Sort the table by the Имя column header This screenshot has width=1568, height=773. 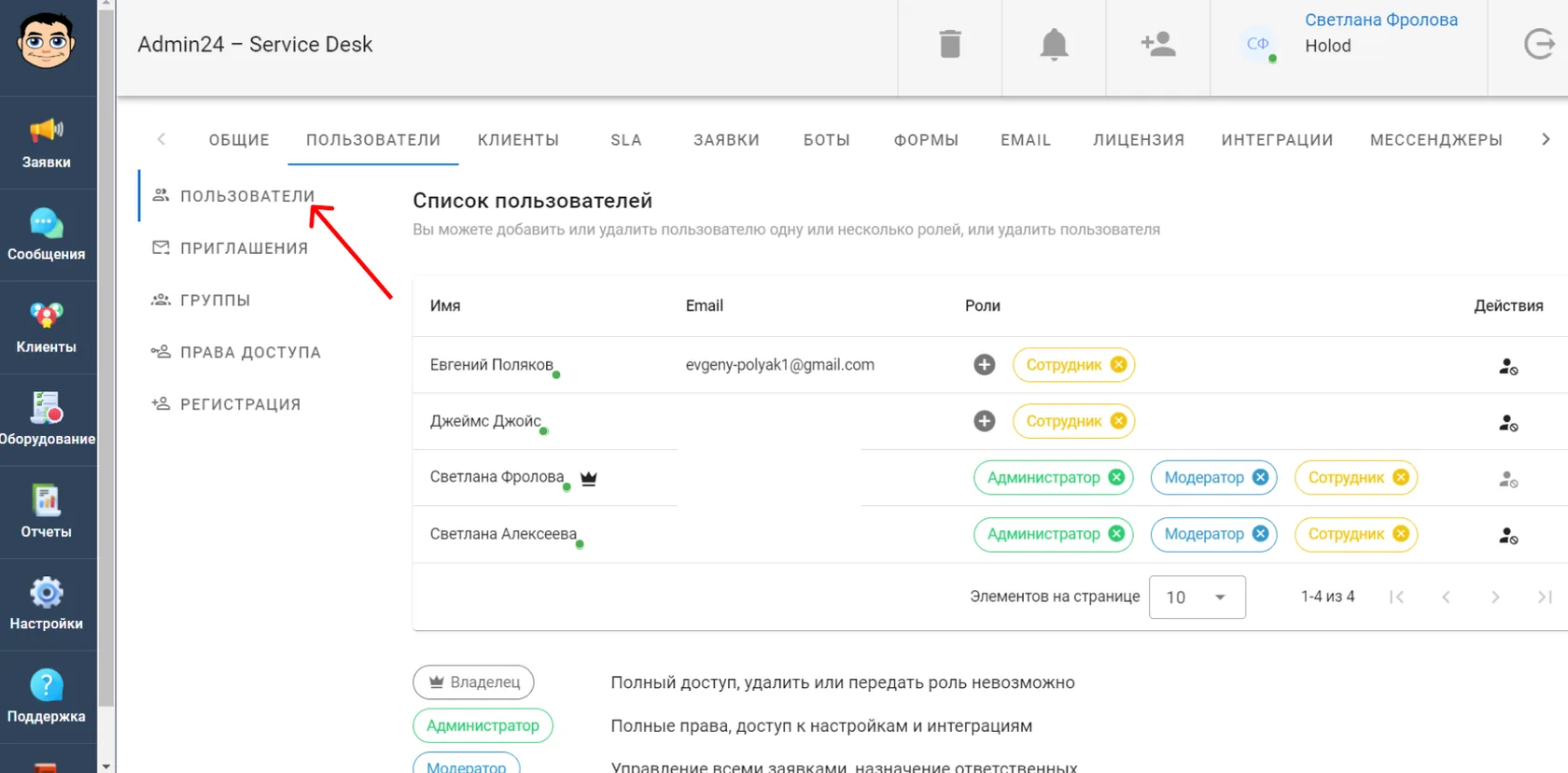445,306
